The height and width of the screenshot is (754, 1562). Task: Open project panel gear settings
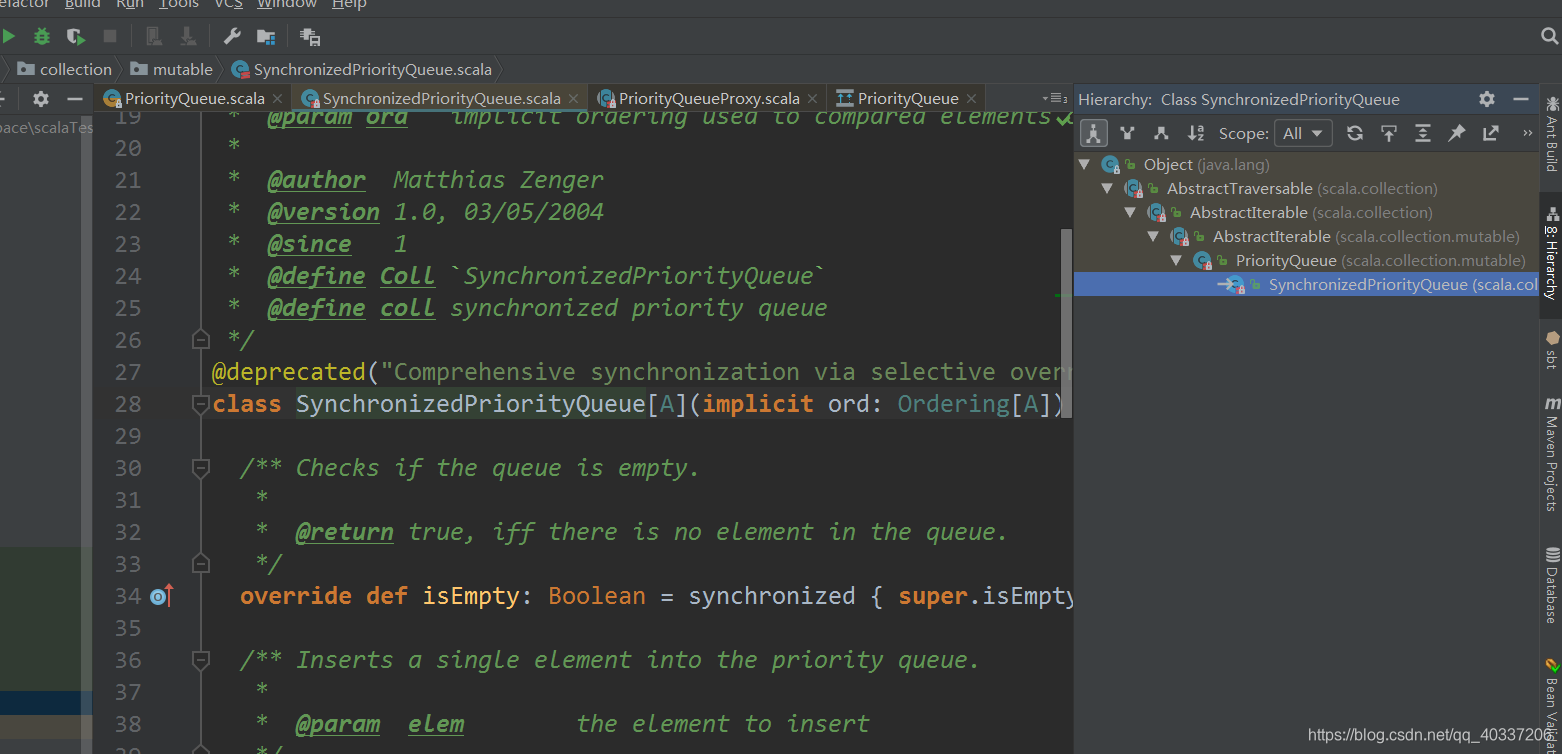pyautogui.click(x=41, y=98)
